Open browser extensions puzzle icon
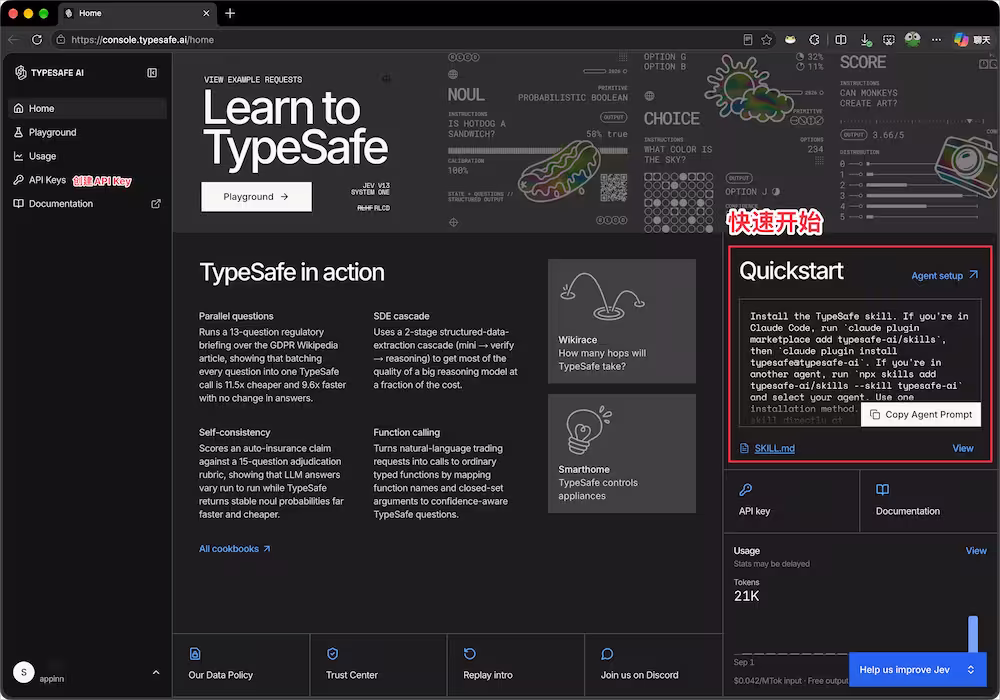Image resolution: width=1000 pixels, height=700 pixels. click(x=814, y=40)
